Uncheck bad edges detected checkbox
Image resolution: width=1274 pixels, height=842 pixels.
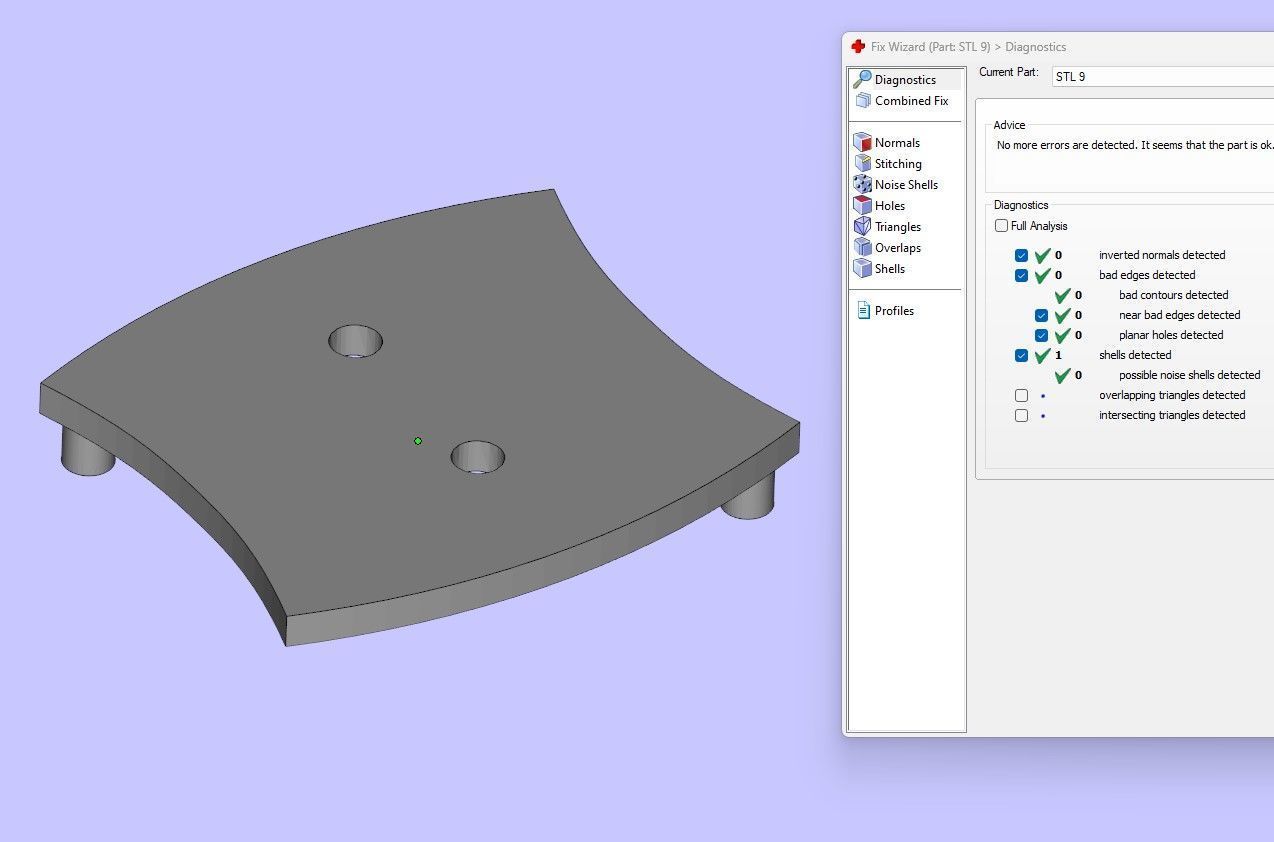click(x=1021, y=275)
